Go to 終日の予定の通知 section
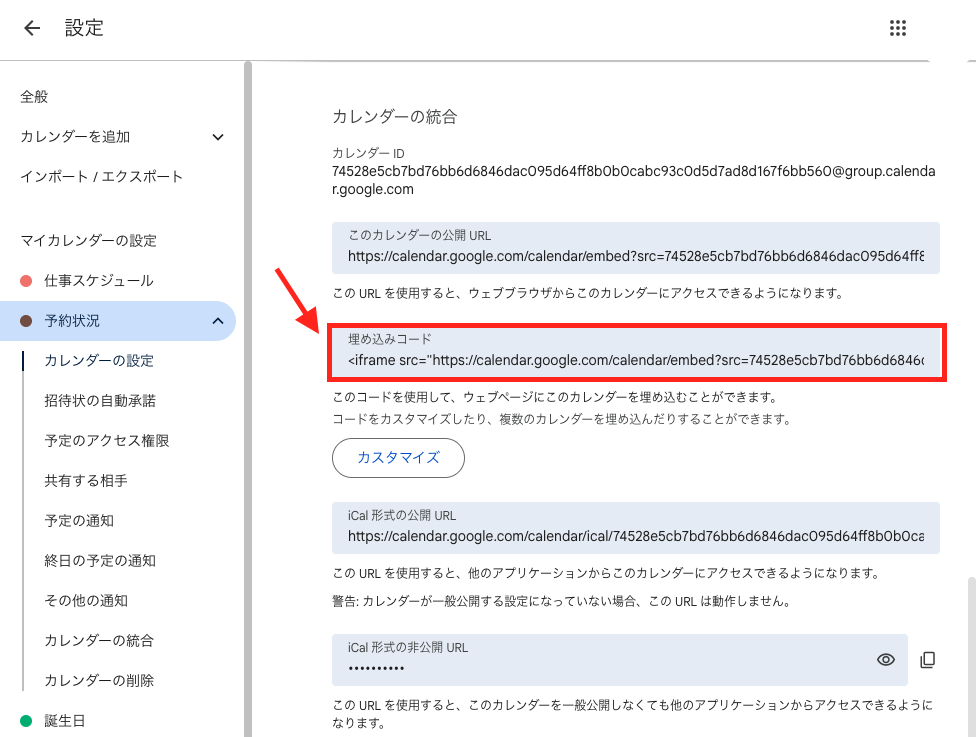Screen dimensions: 976x737 (x=100, y=560)
